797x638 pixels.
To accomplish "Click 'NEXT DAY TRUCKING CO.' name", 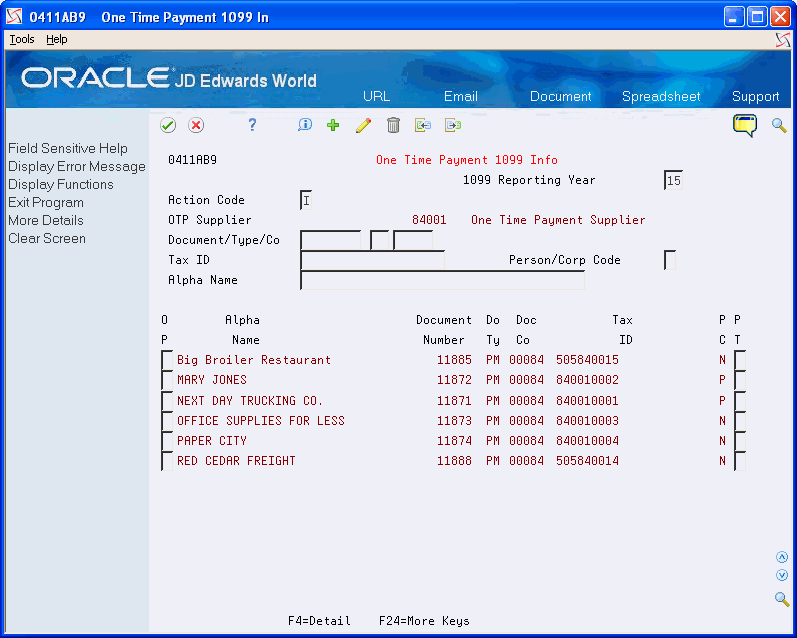I will 250,401.
